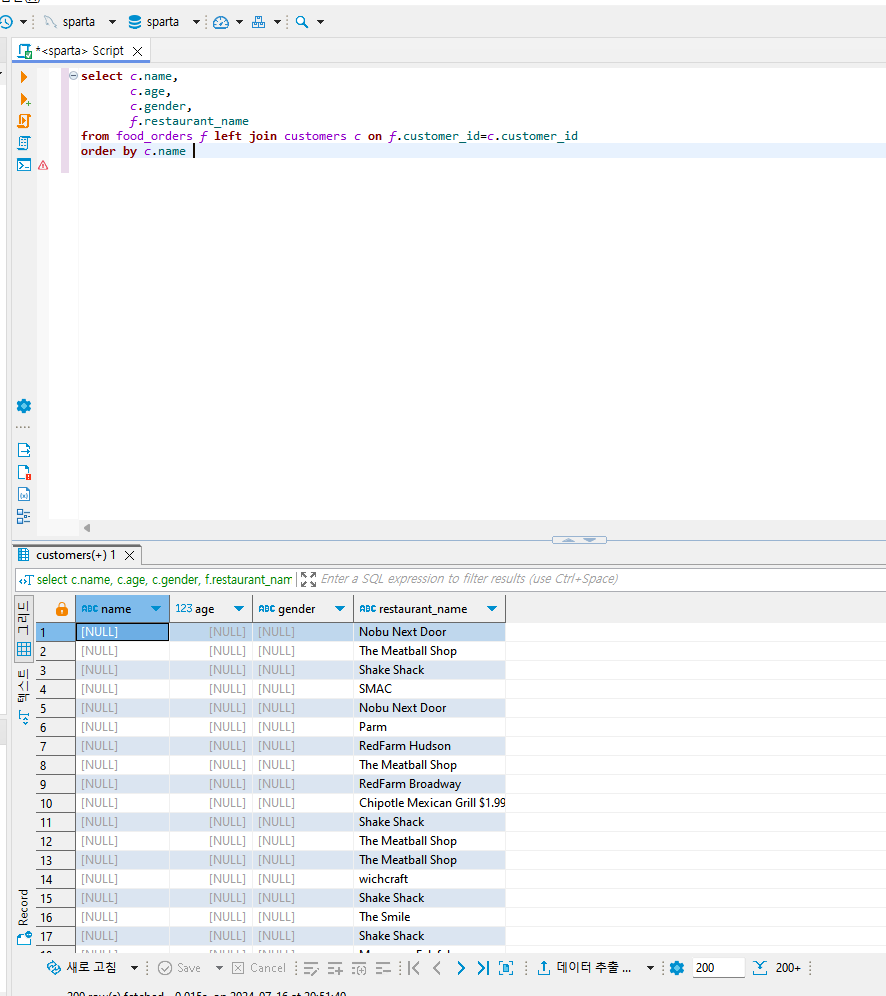Select the RedFarm Hudson cell
Image resolution: width=886 pixels, height=996 pixels.
(429, 746)
